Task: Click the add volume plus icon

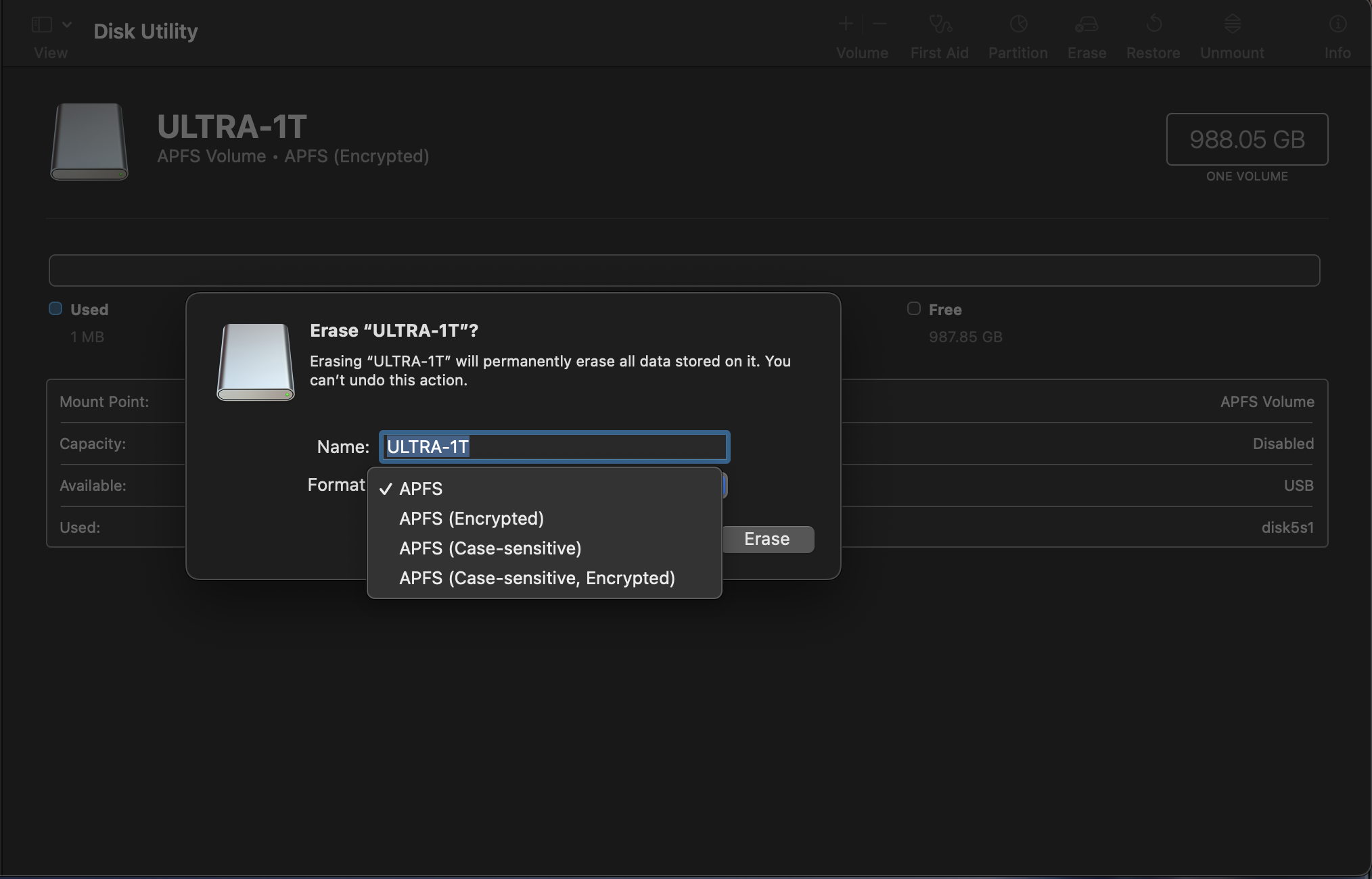Action: coord(846,24)
